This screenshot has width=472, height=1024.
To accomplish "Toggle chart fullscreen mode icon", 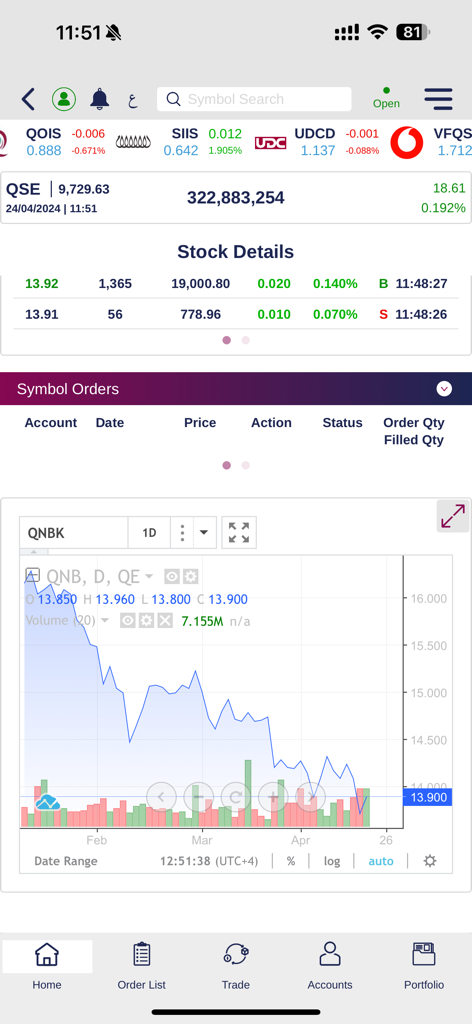I will [x=239, y=533].
